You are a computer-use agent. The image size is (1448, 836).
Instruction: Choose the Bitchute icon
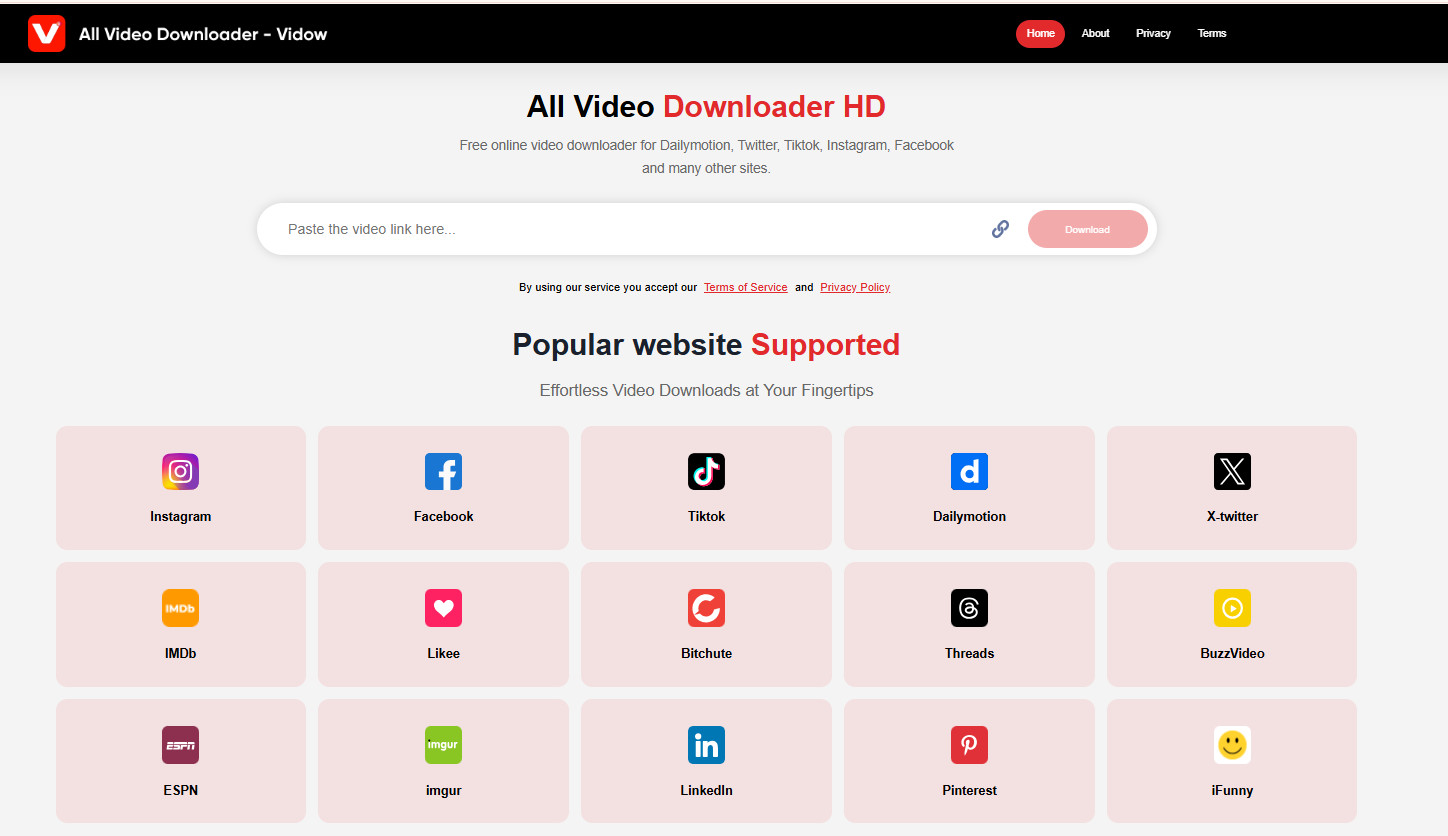tap(706, 608)
